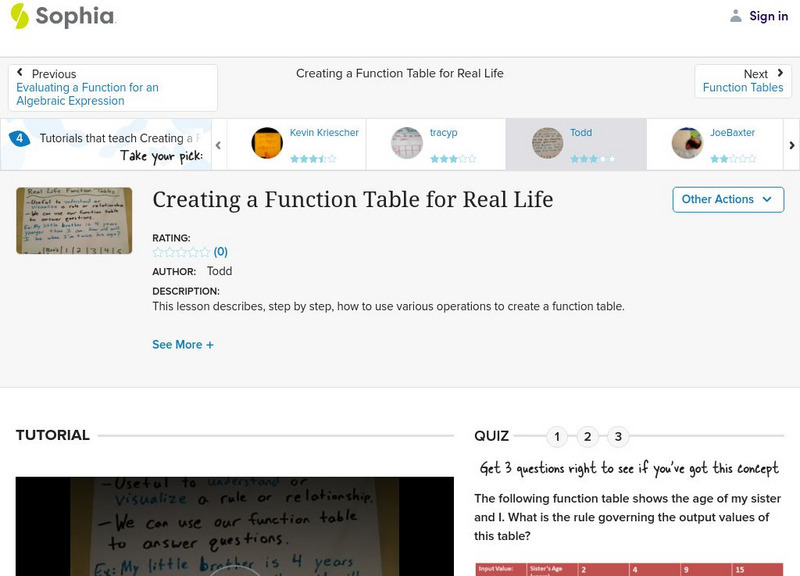Click the TUTORIAL section heading
Screen dimensions: 800x576
click(53, 435)
